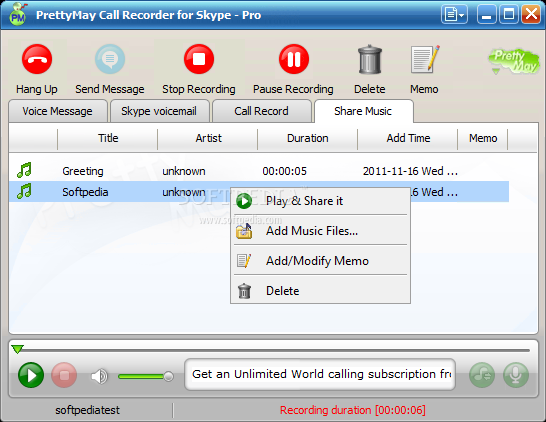Switch to the Skype voicemail tab
This screenshot has height=422, width=546.
pyautogui.click(x=159, y=111)
